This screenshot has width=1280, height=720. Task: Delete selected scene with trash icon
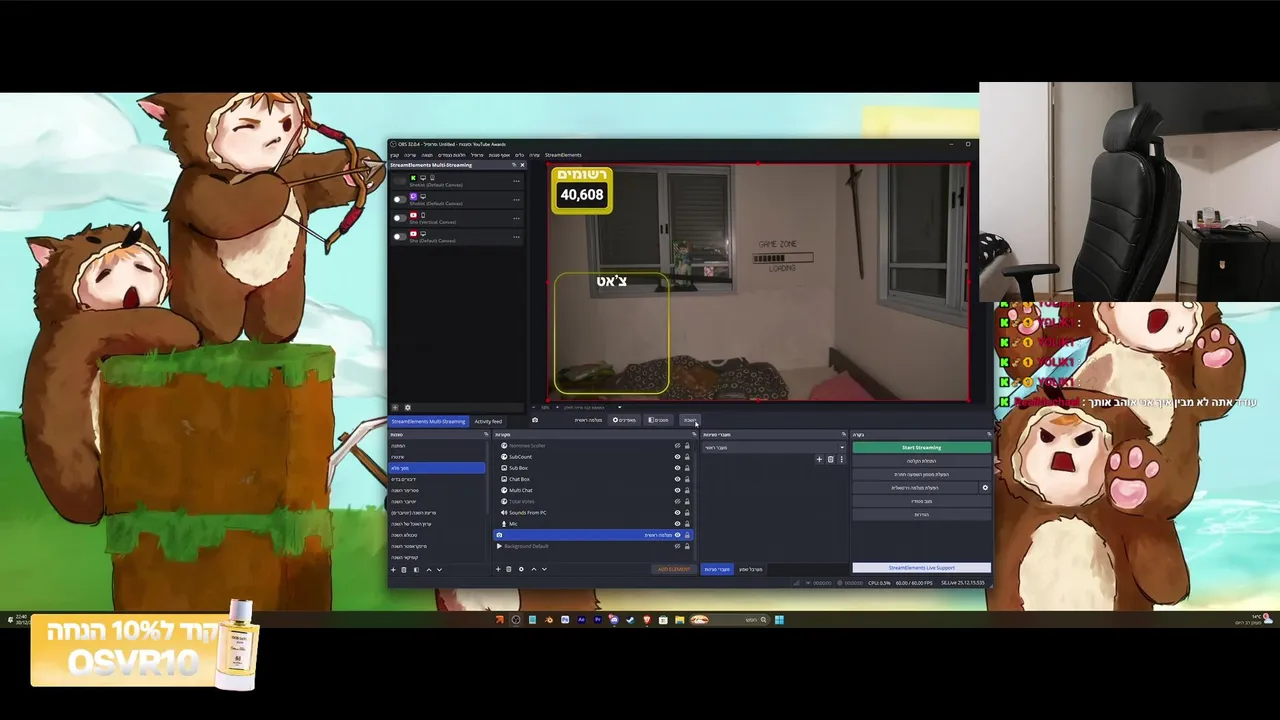pyautogui.click(x=404, y=569)
